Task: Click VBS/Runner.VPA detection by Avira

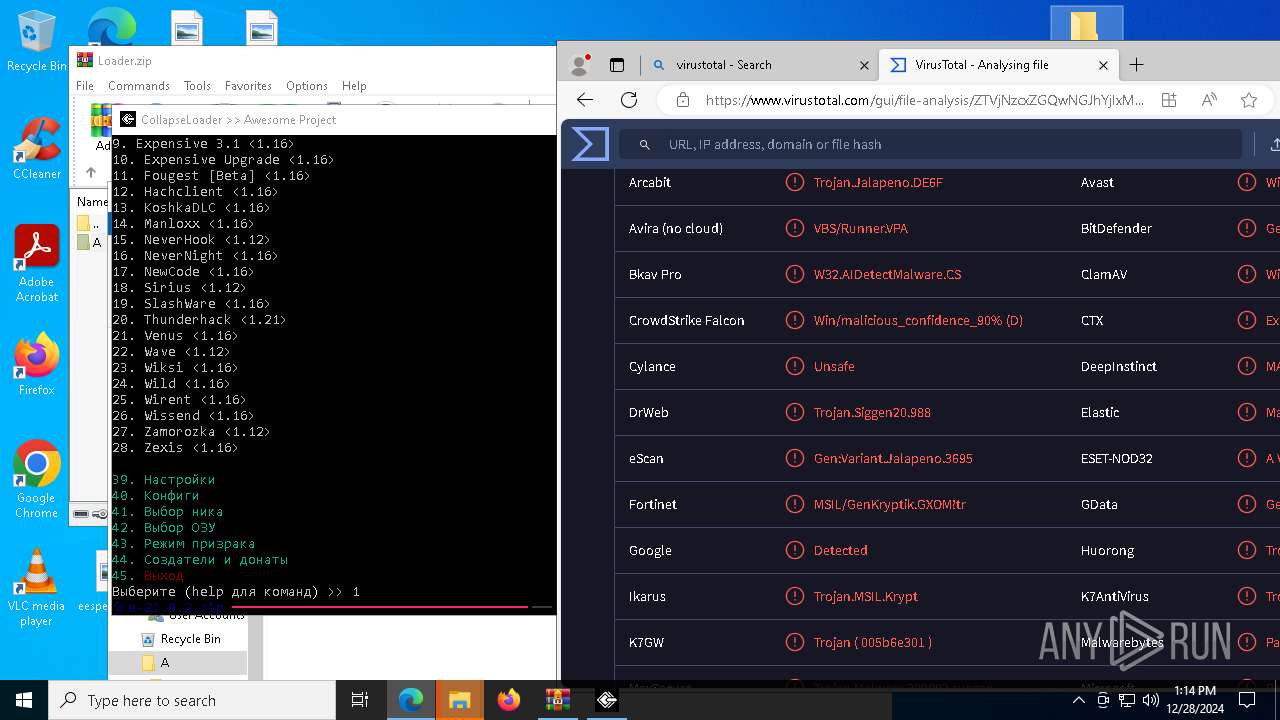Action: pyautogui.click(x=861, y=228)
